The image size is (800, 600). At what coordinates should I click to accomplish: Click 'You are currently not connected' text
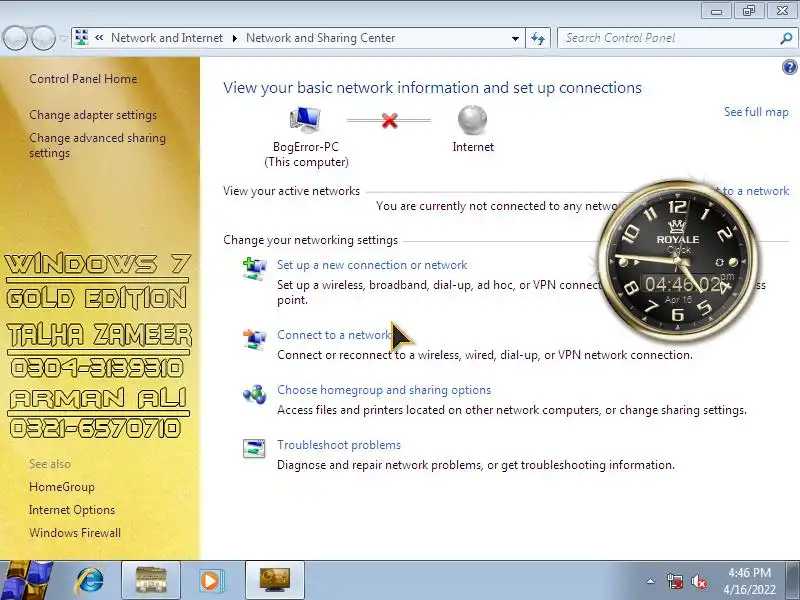pyautogui.click(x=498, y=206)
